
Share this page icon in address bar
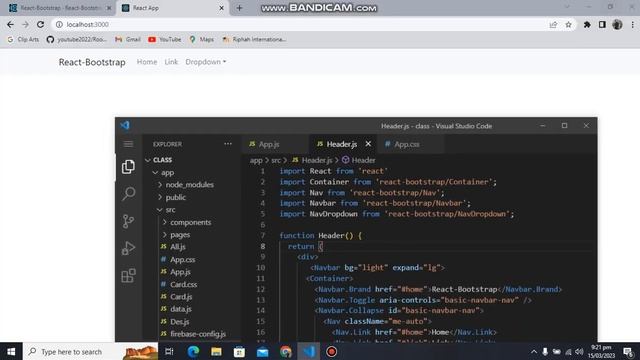point(553,24)
